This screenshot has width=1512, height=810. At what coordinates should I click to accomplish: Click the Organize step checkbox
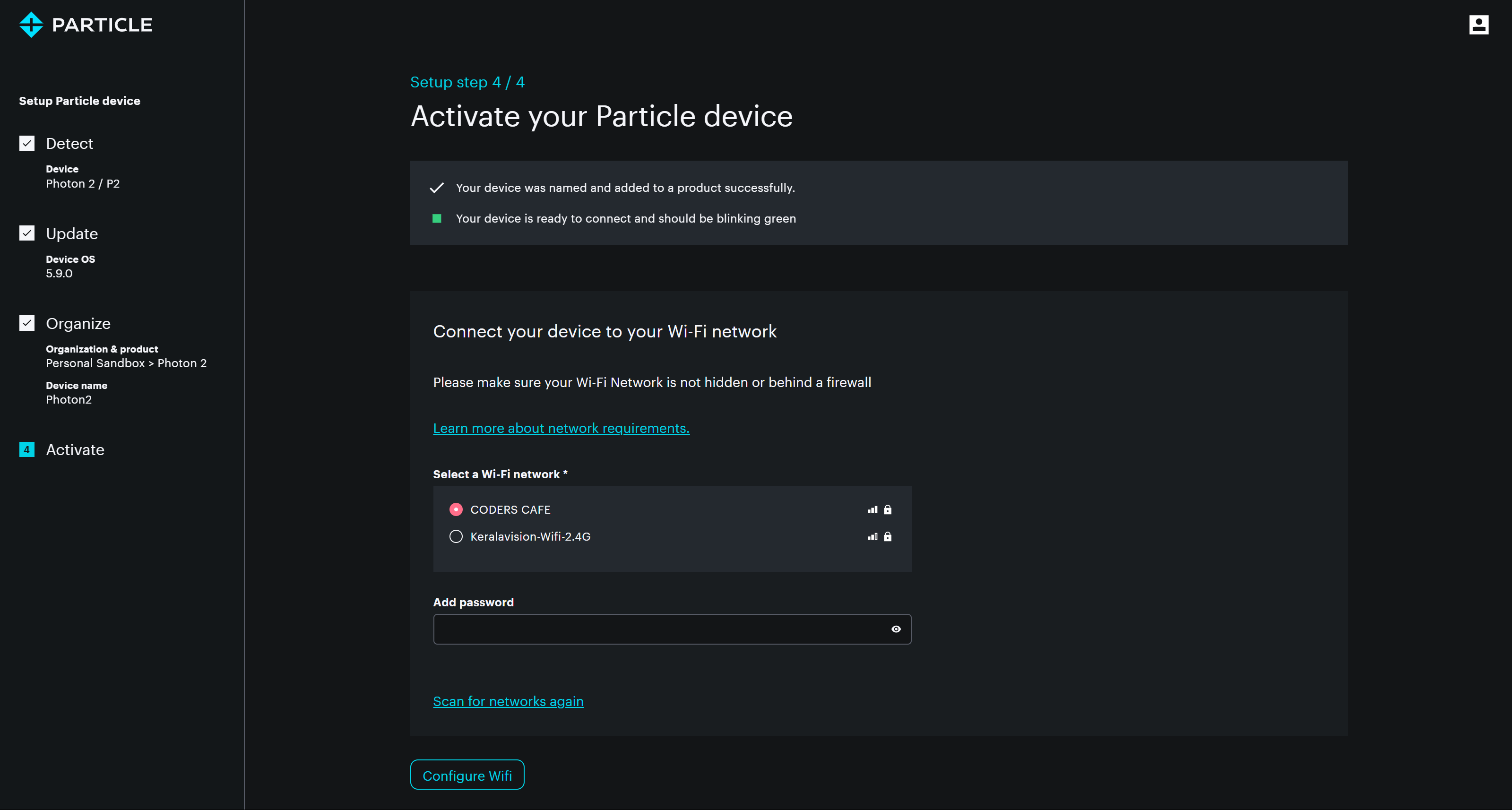click(27, 323)
